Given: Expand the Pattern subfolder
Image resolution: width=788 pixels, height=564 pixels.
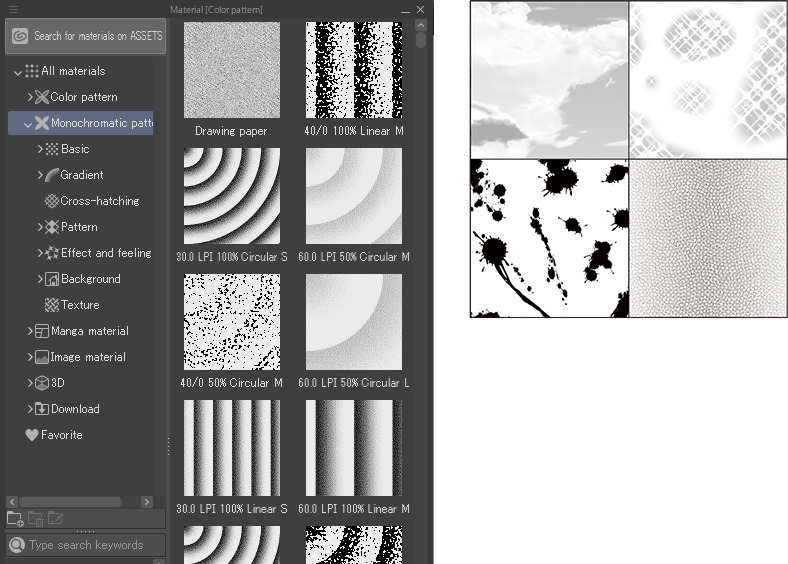Looking at the screenshot, I should coord(40,227).
